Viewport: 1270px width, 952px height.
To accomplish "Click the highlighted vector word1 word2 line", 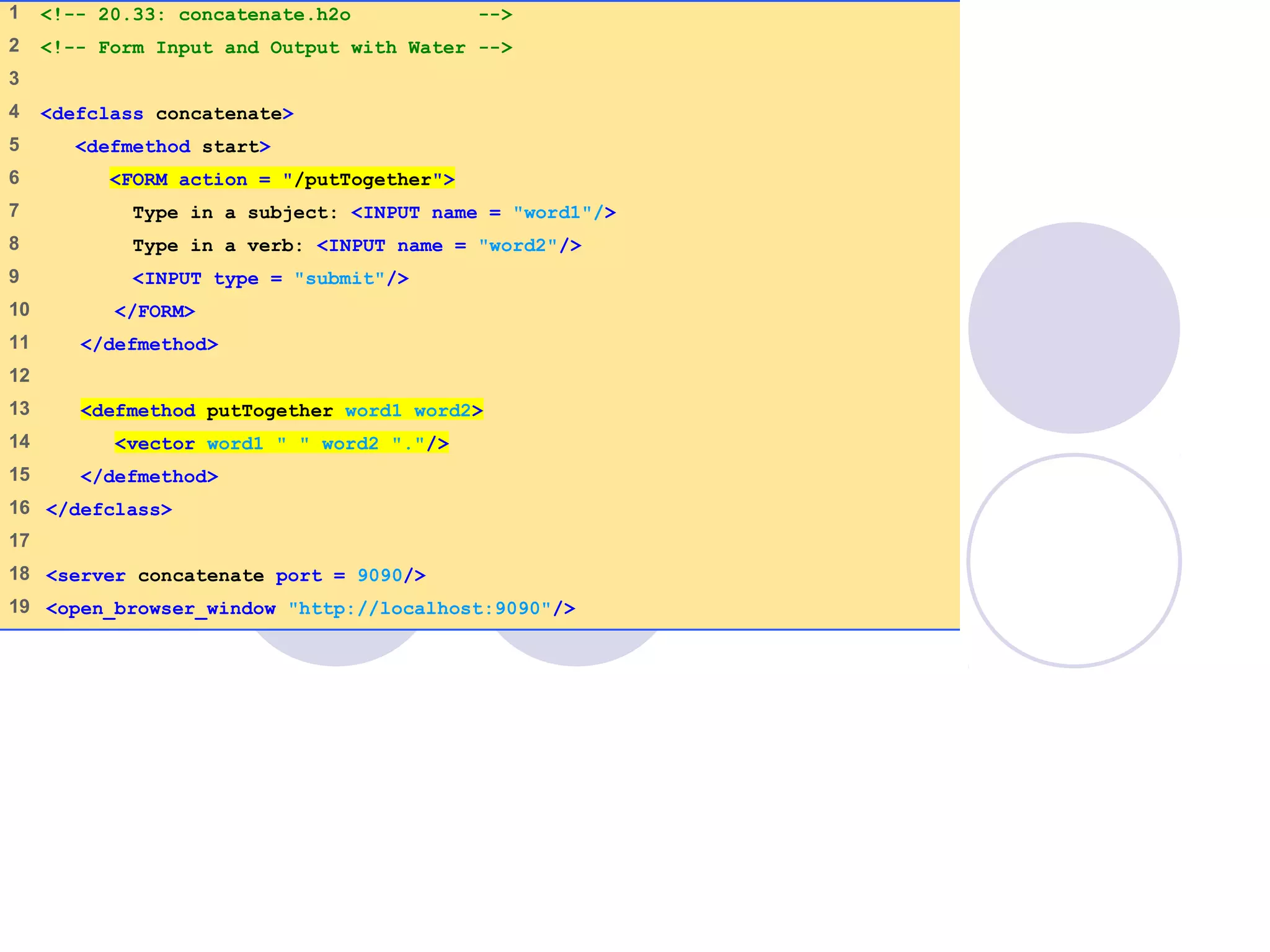I will pos(282,444).
